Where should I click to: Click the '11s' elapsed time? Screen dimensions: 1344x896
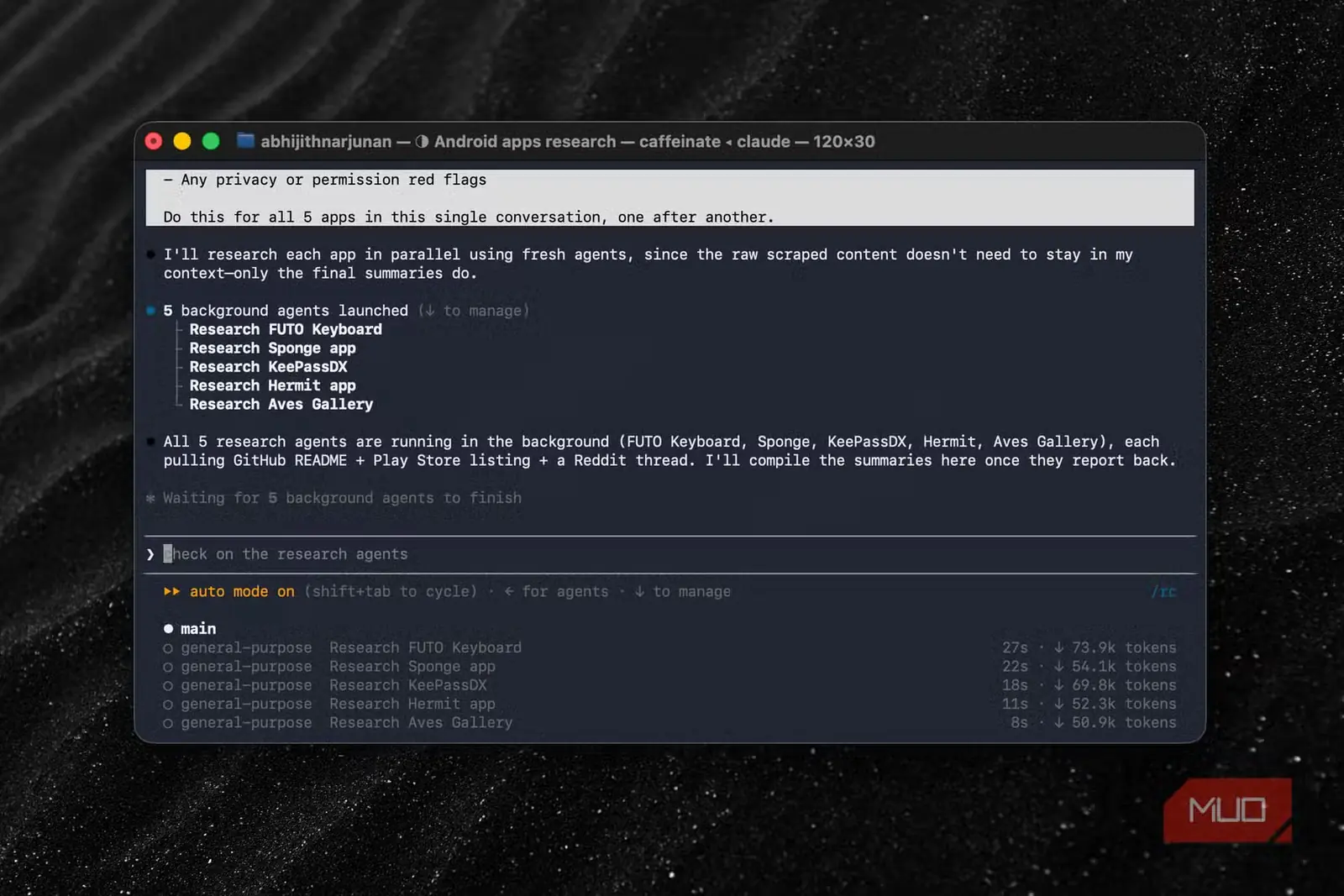pos(1015,704)
